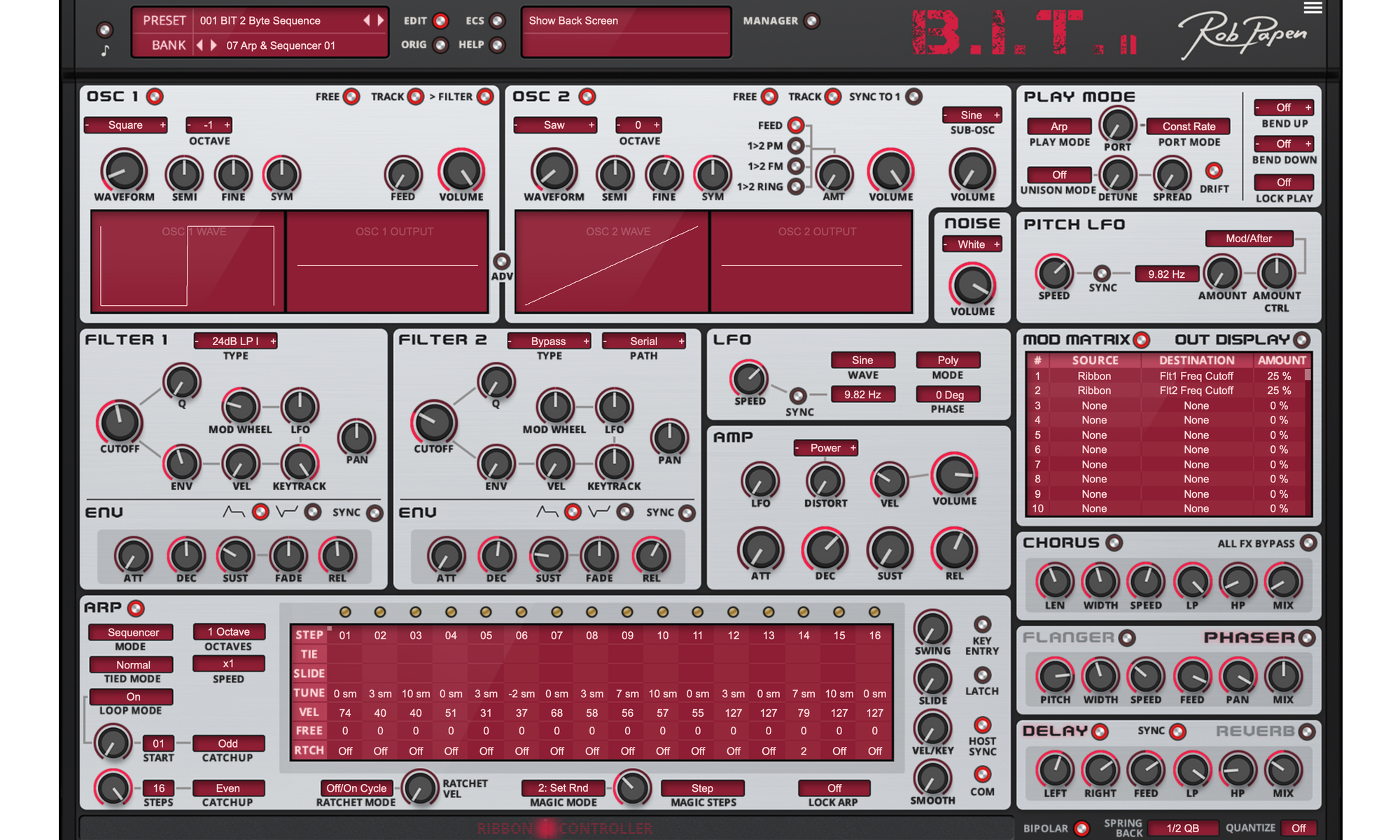This screenshot has height=840, width=1400.
Task: Toggle the Bipolar ribbon option
Action: (1081, 828)
